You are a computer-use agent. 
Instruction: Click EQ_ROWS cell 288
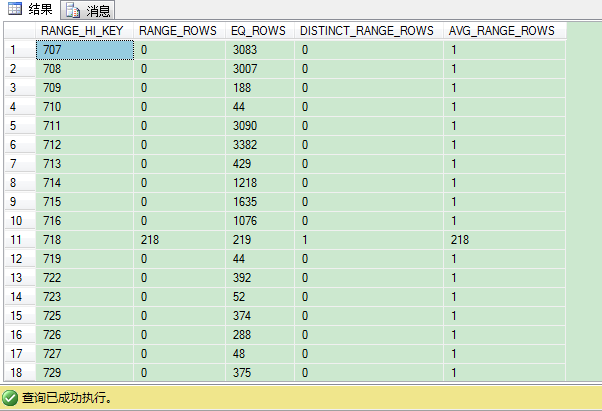tap(260, 335)
